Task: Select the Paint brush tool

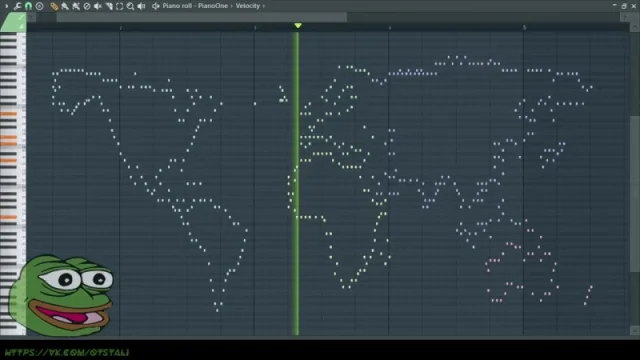Action: [65, 6]
